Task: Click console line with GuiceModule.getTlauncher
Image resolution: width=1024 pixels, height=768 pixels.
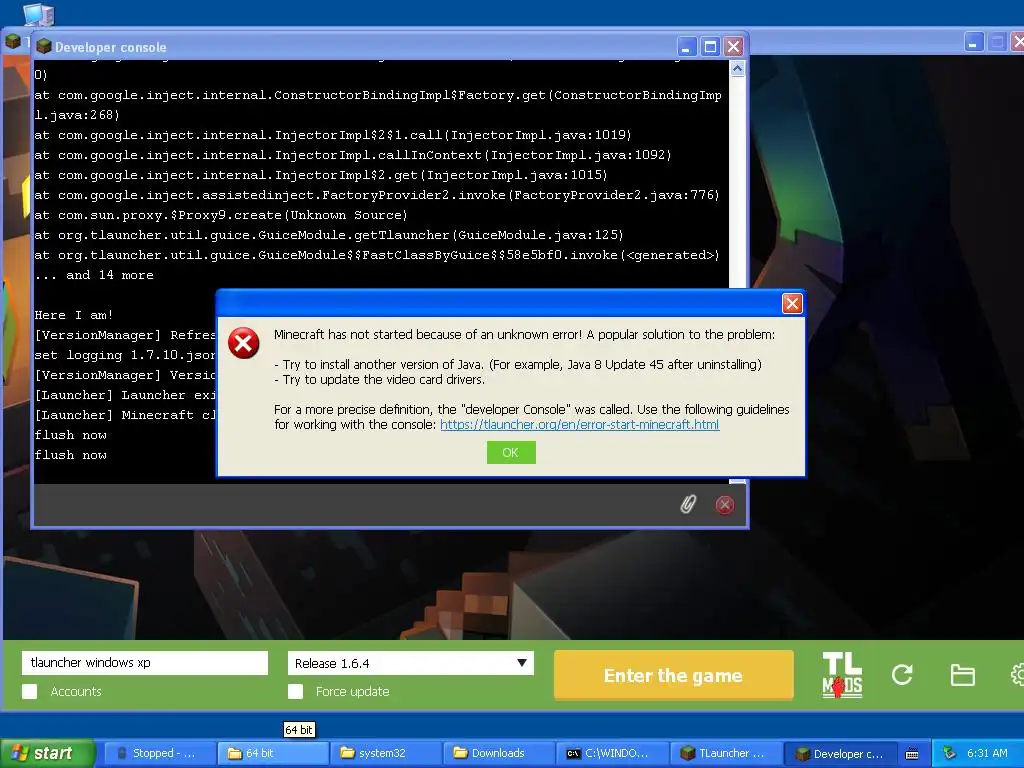Action: 328,235
